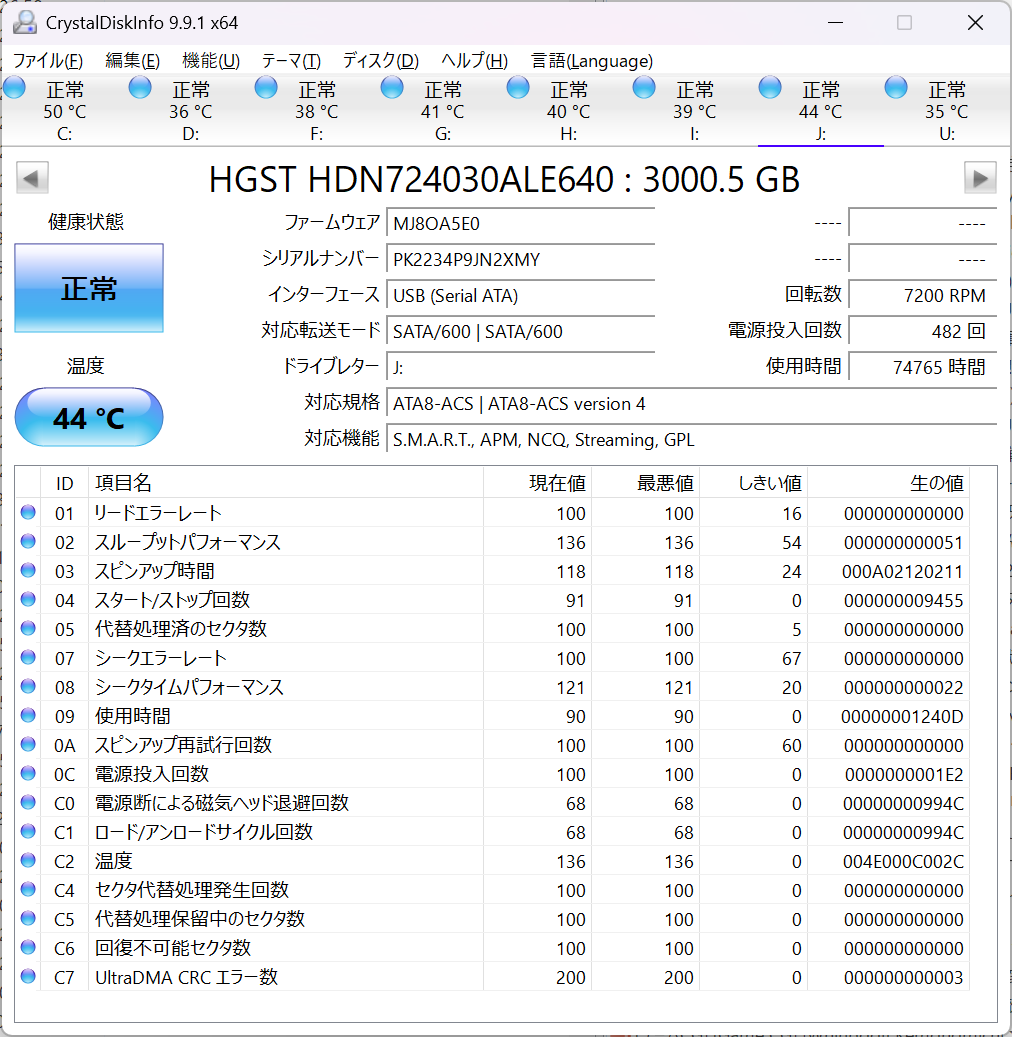Open the 言語(Language) menu
The image size is (1012, 1037).
592,61
